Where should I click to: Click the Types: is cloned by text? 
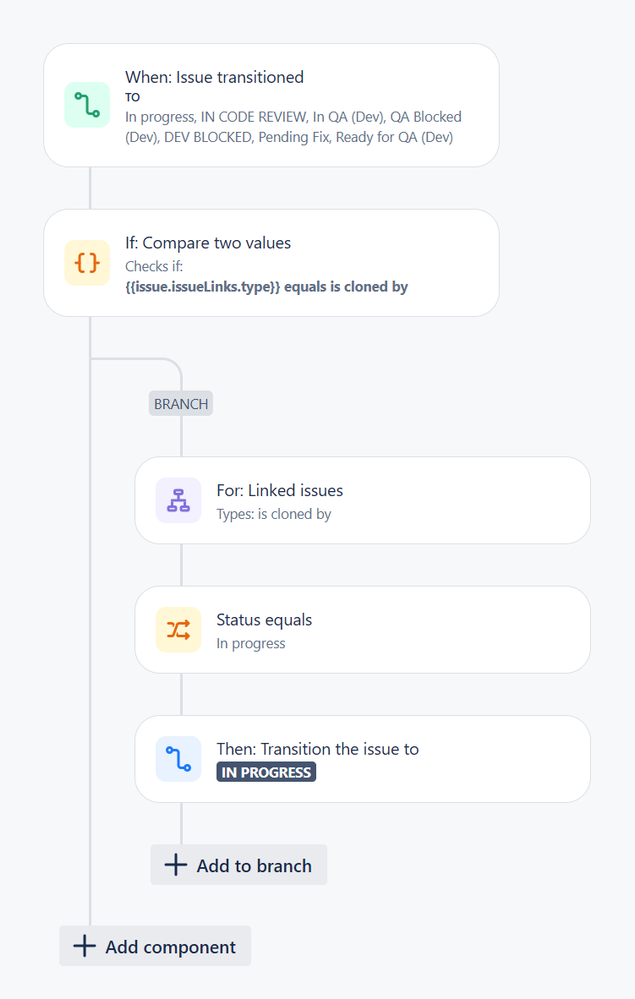coord(274,514)
